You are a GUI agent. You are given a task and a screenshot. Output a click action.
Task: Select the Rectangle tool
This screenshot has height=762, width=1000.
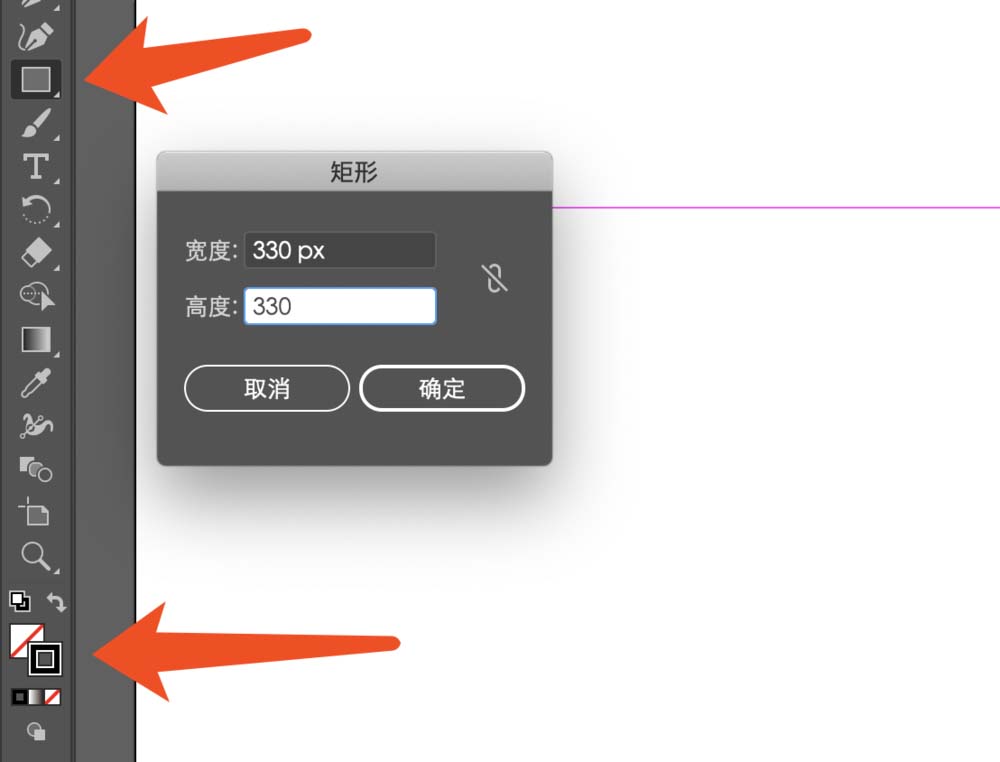(x=36, y=80)
